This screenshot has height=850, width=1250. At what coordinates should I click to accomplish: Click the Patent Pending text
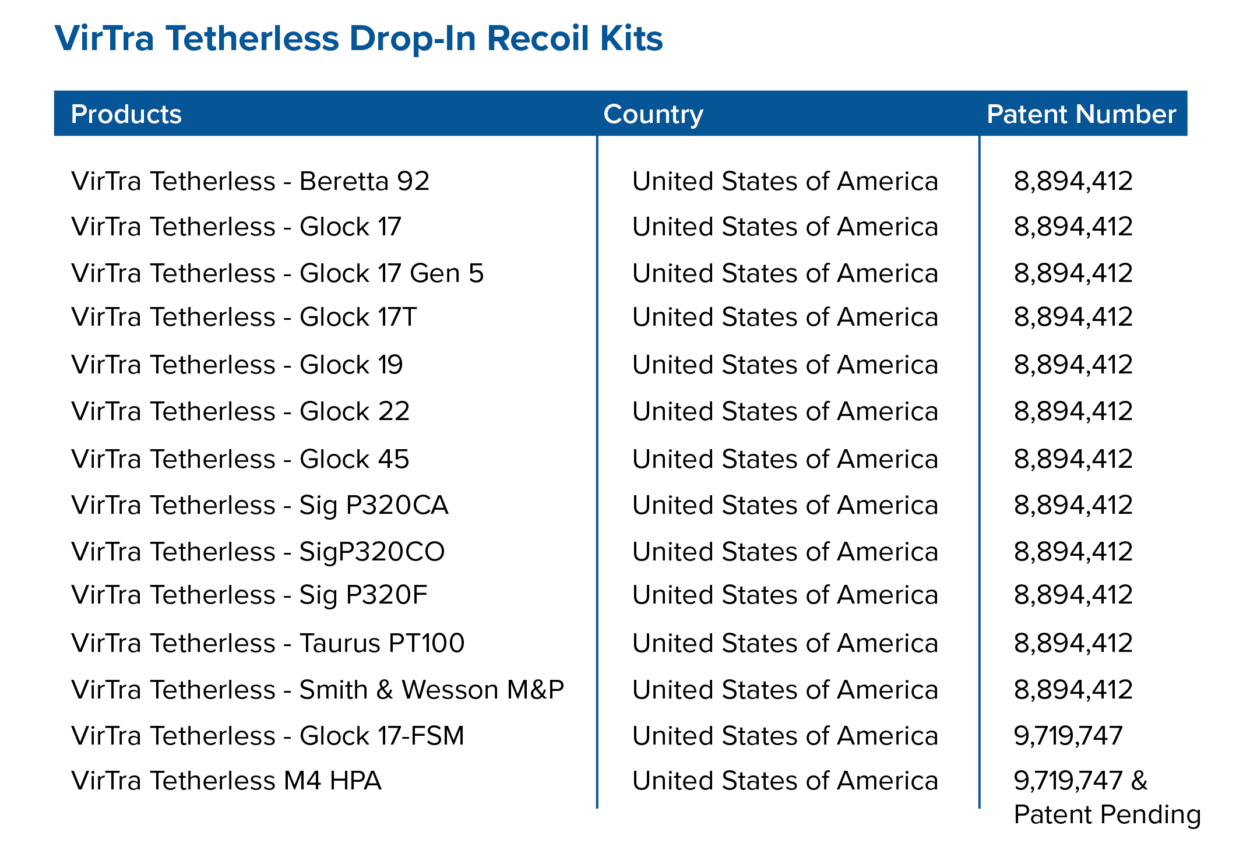point(1107,815)
